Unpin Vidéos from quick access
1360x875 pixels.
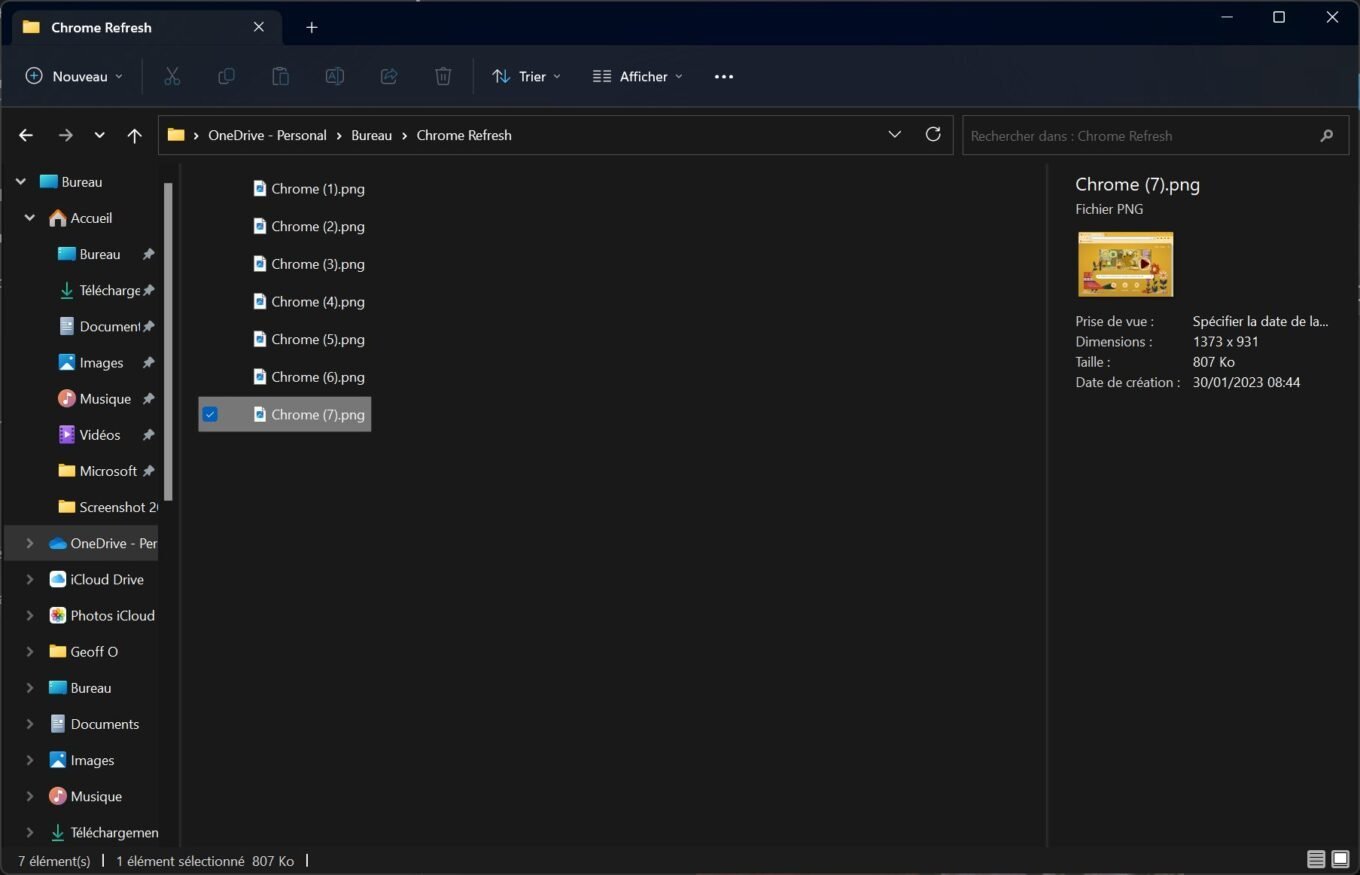click(x=148, y=435)
